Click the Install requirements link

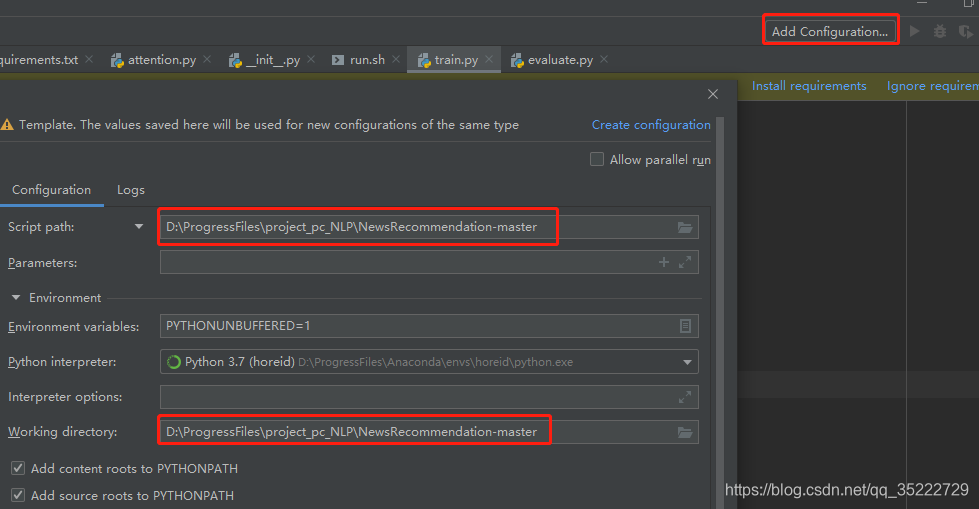(809, 86)
